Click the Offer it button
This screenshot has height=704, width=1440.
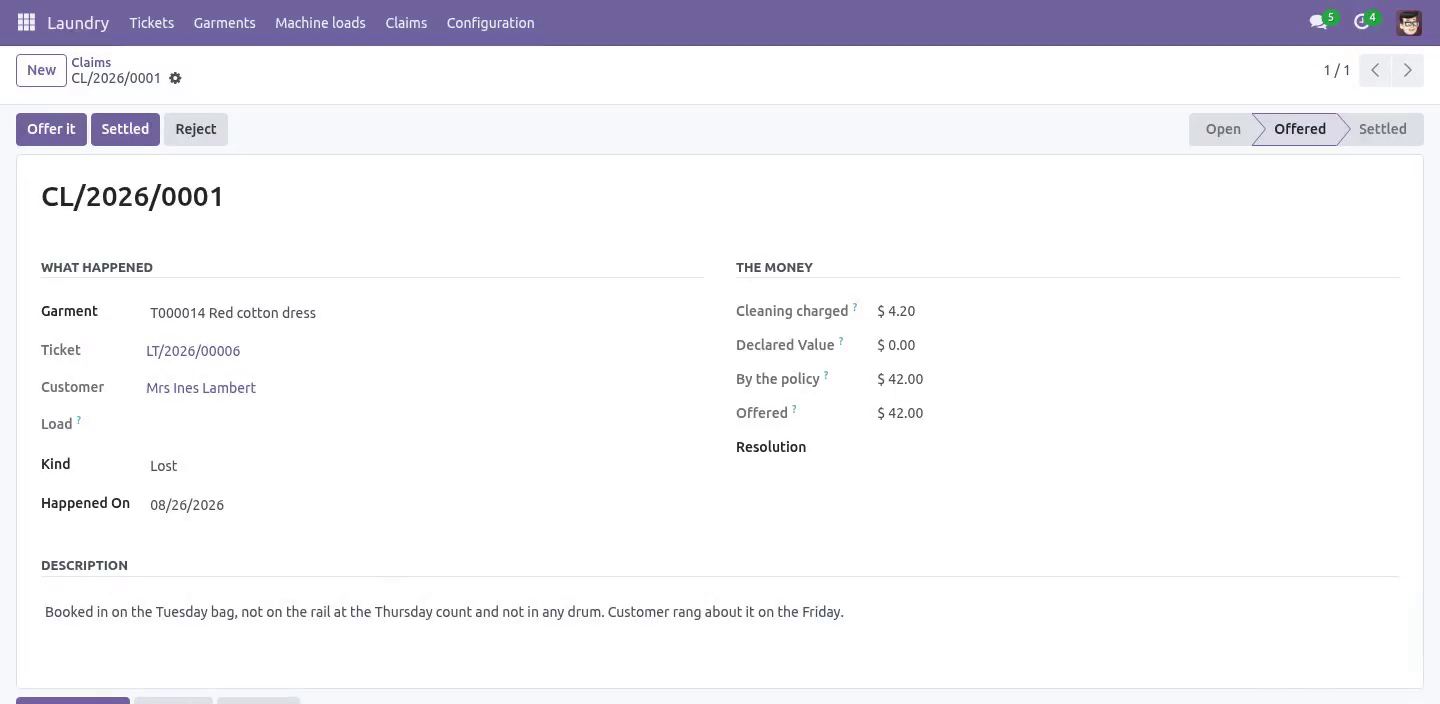[51, 129]
